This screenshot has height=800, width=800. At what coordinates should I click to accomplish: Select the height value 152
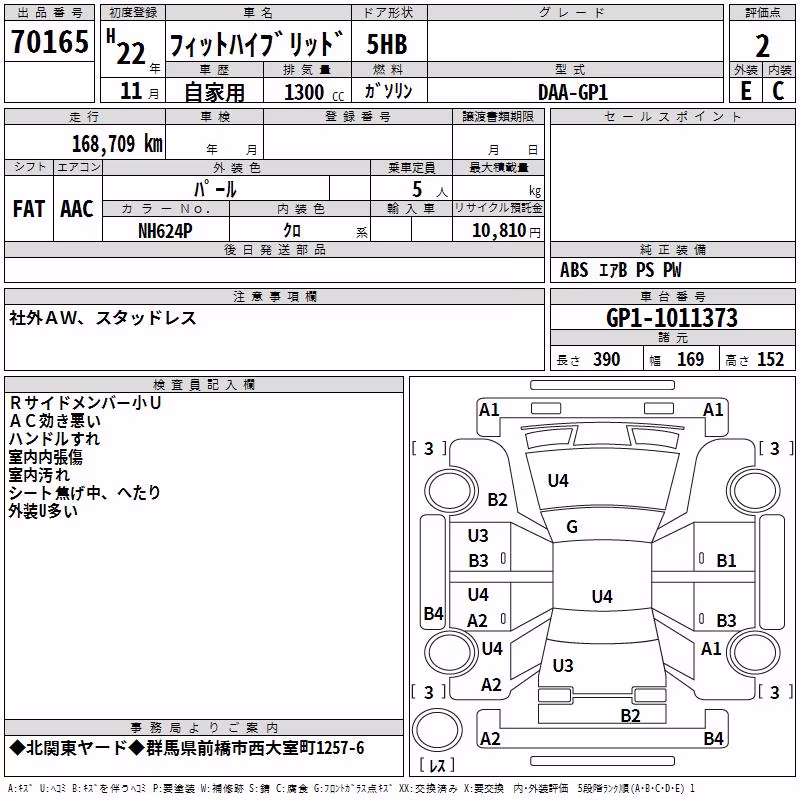770,360
